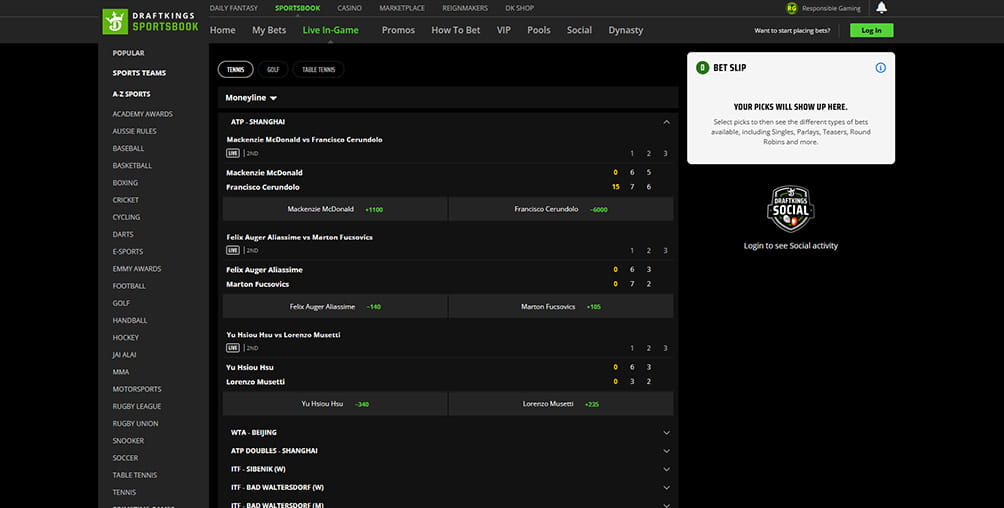Open Dynasty navigation item

(x=626, y=30)
